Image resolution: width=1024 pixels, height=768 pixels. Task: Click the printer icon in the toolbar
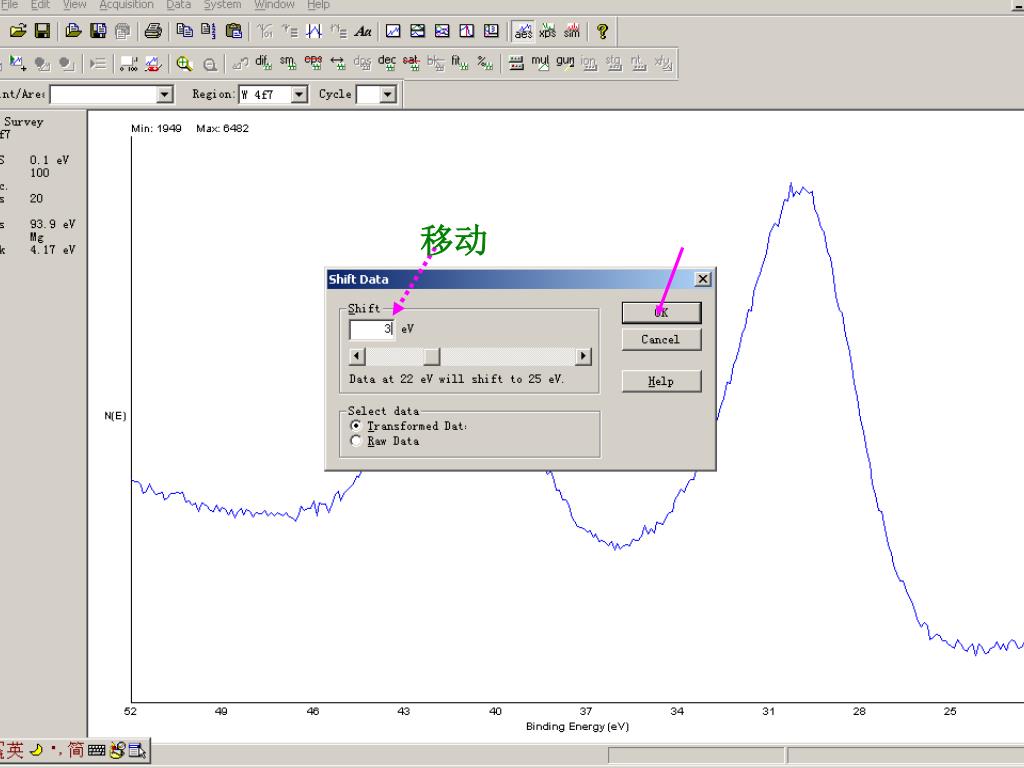click(153, 31)
